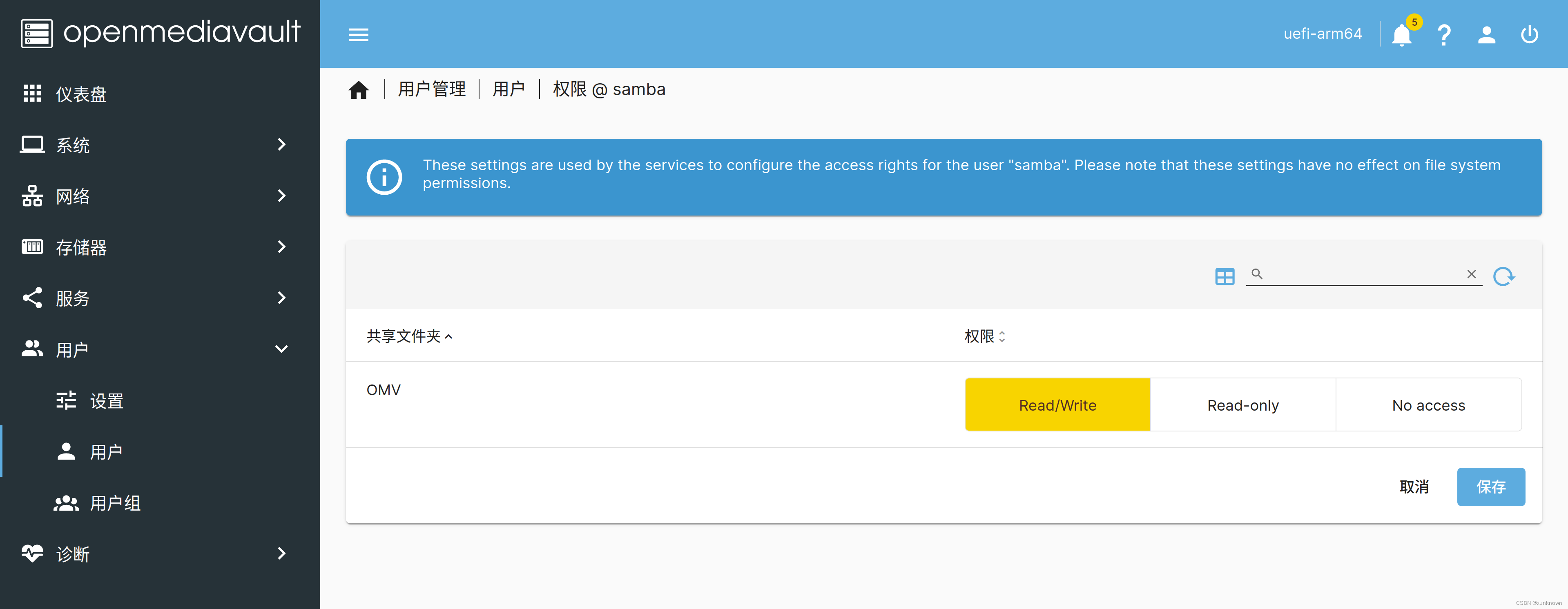Open 设置 under users sidebar
The height and width of the screenshot is (609, 1568).
(x=107, y=401)
